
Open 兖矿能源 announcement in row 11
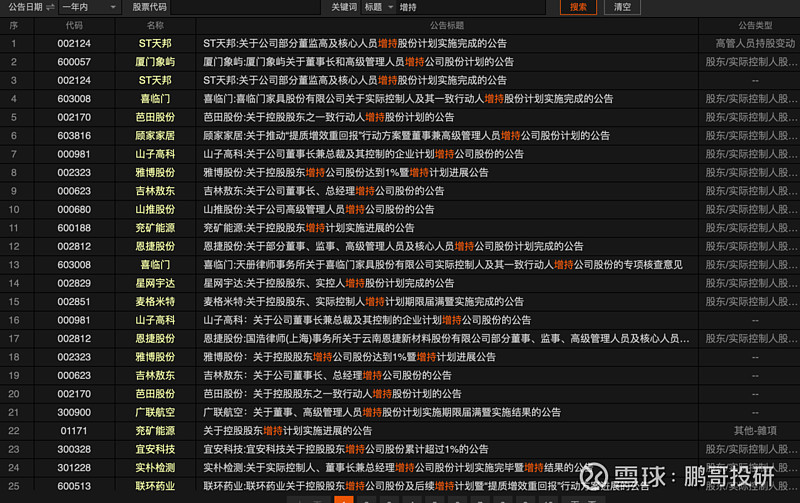309,228
